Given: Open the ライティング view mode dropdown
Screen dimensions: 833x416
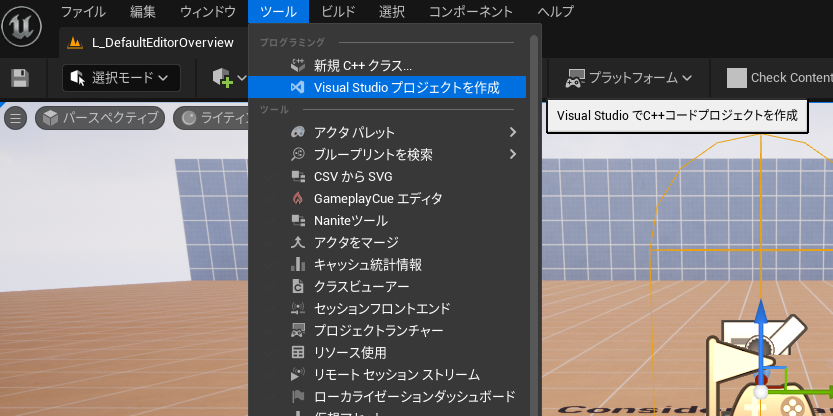Looking at the screenshot, I should pyautogui.click(x=211, y=118).
